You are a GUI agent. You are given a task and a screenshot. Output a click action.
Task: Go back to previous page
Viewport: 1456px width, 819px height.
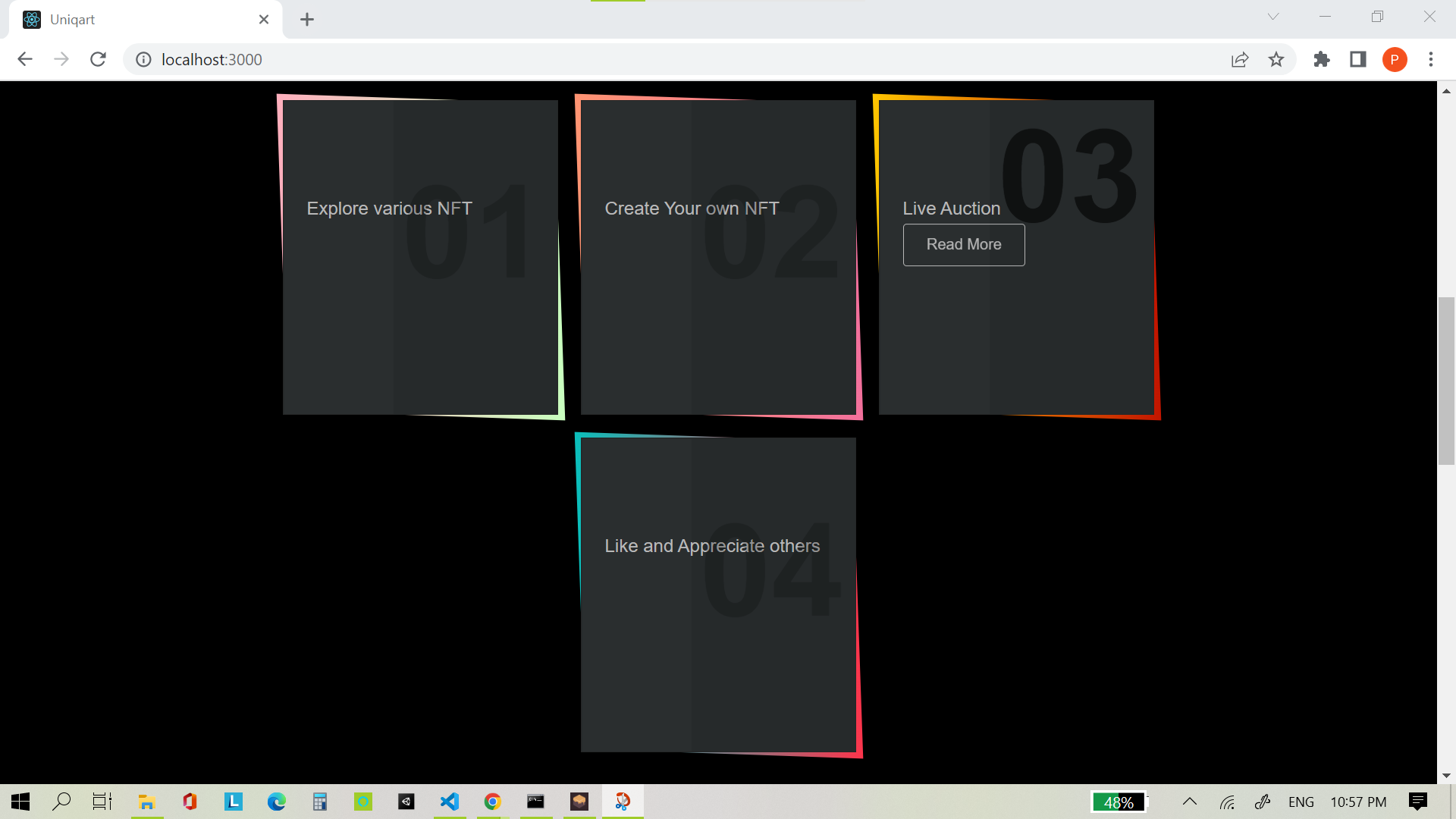tap(25, 59)
